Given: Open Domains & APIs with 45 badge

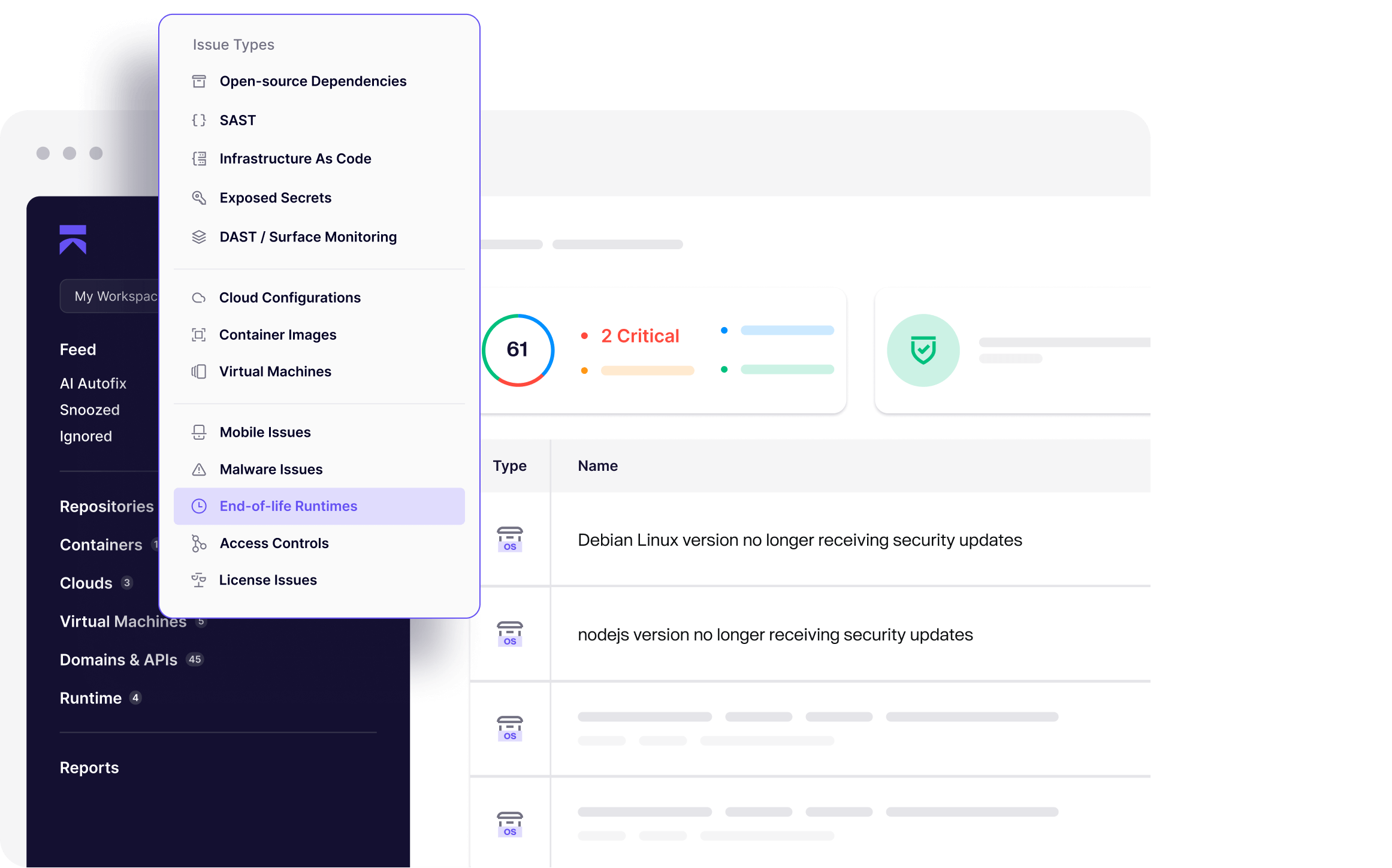Looking at the screenshot, I should (119, 660).
